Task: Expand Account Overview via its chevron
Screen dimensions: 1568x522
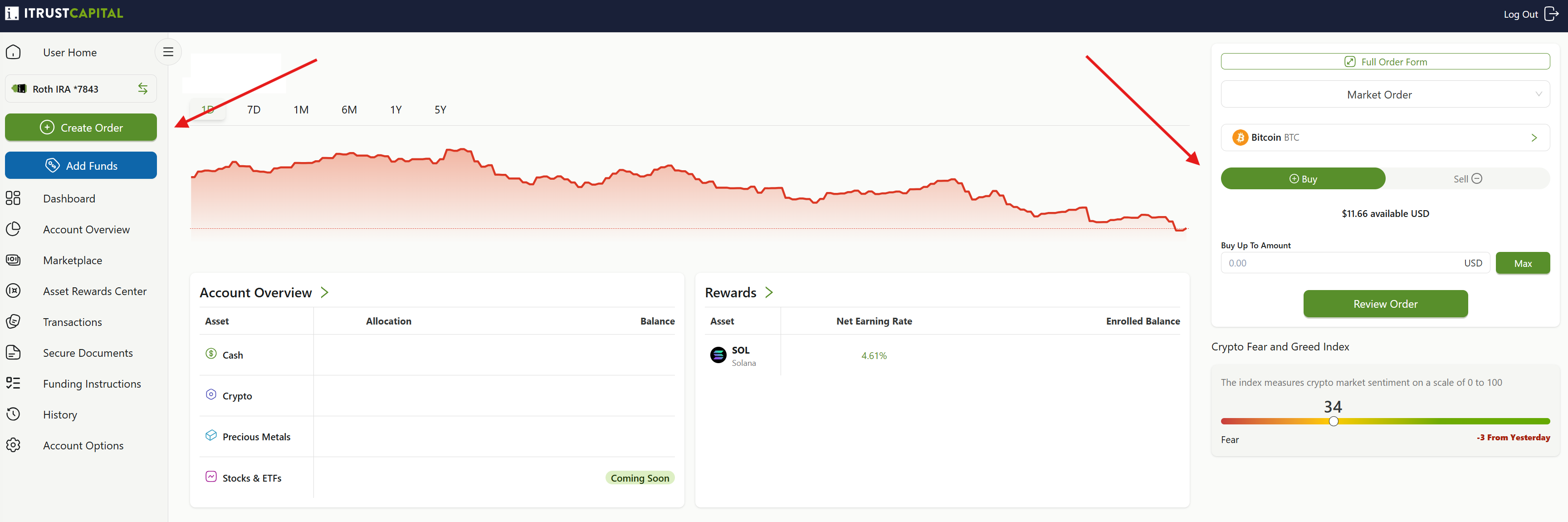Action: pyautogui.click(x=325, y=292)
